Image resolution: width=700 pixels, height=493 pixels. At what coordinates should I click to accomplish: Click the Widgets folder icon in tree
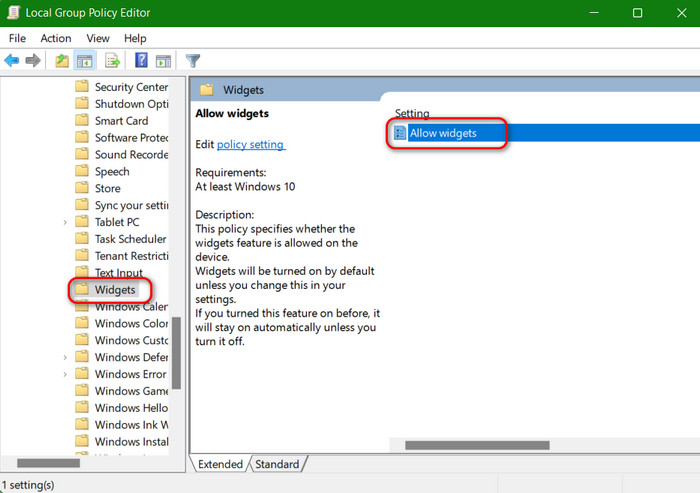(x=82, y=289)
